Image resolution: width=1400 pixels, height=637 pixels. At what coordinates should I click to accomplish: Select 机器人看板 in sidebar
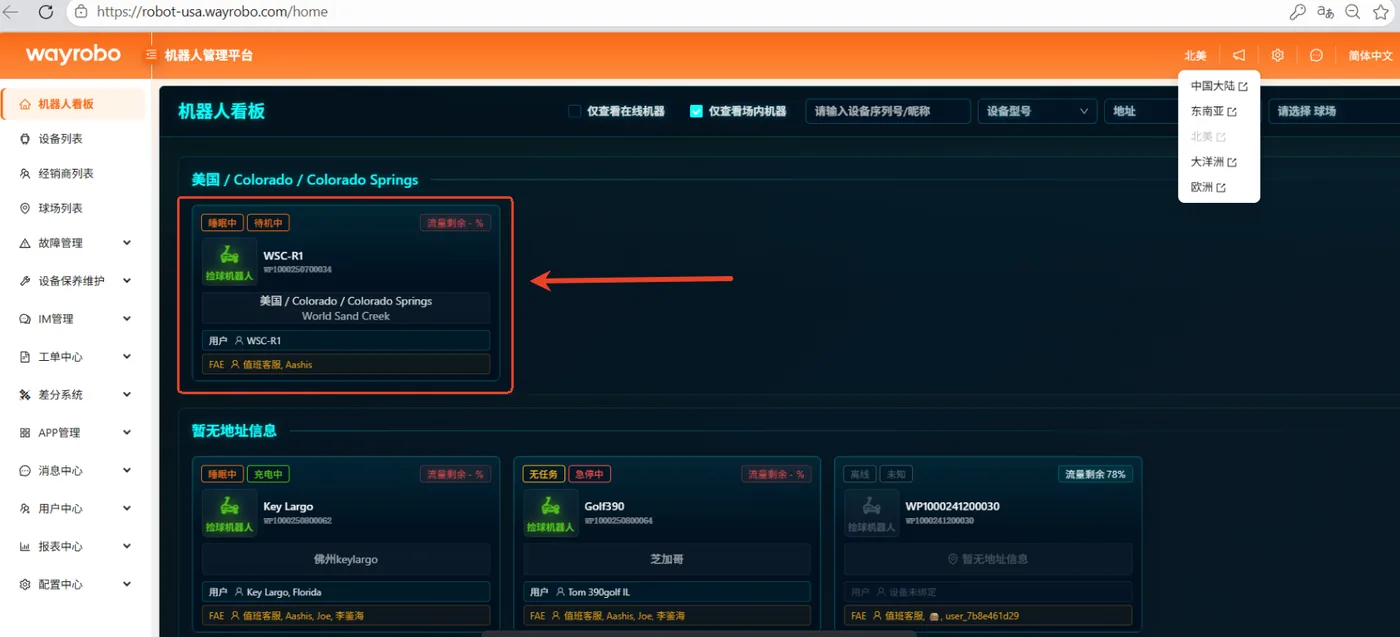pos(74,104)
